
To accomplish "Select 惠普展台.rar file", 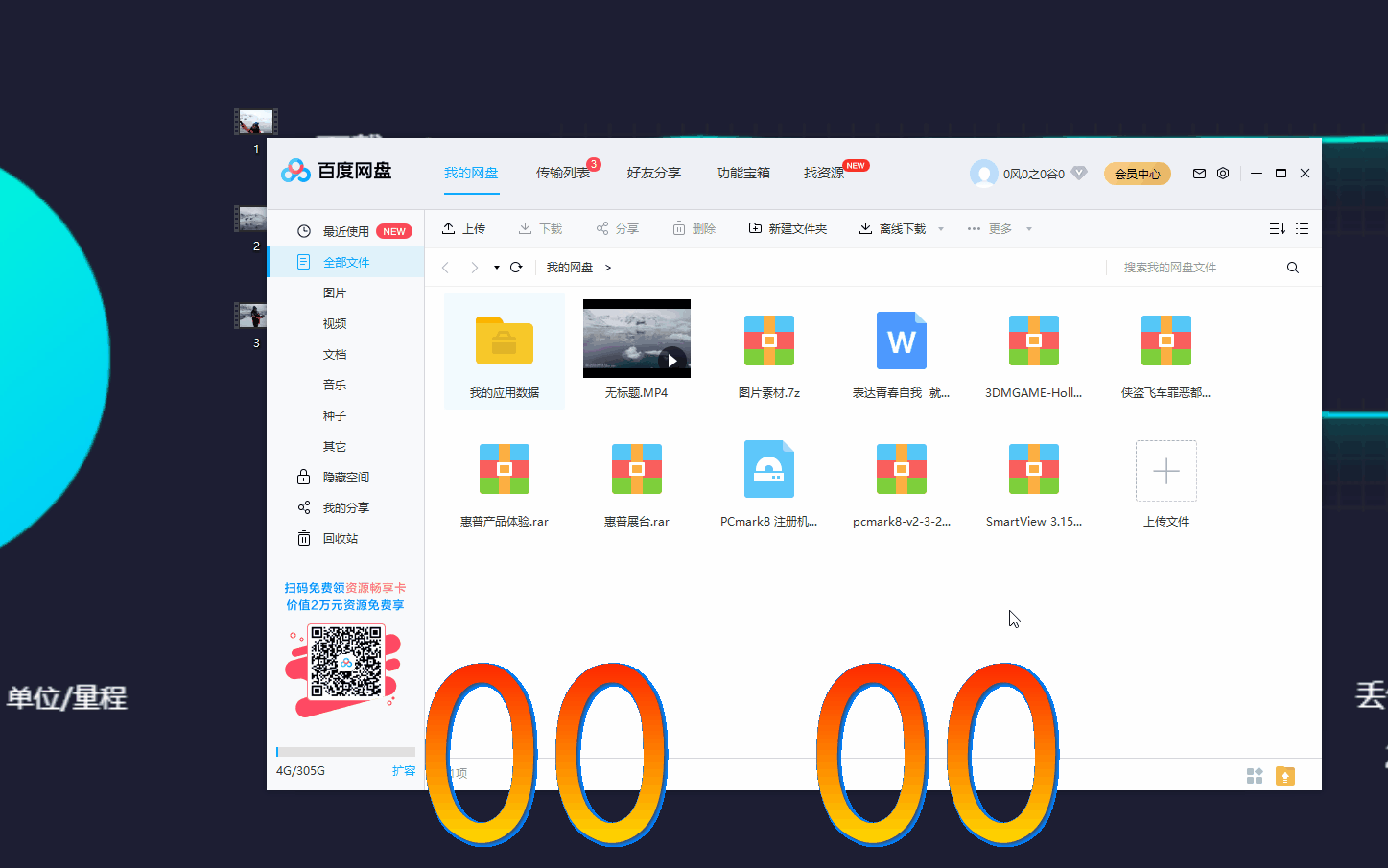I will (x=637, y=469).
